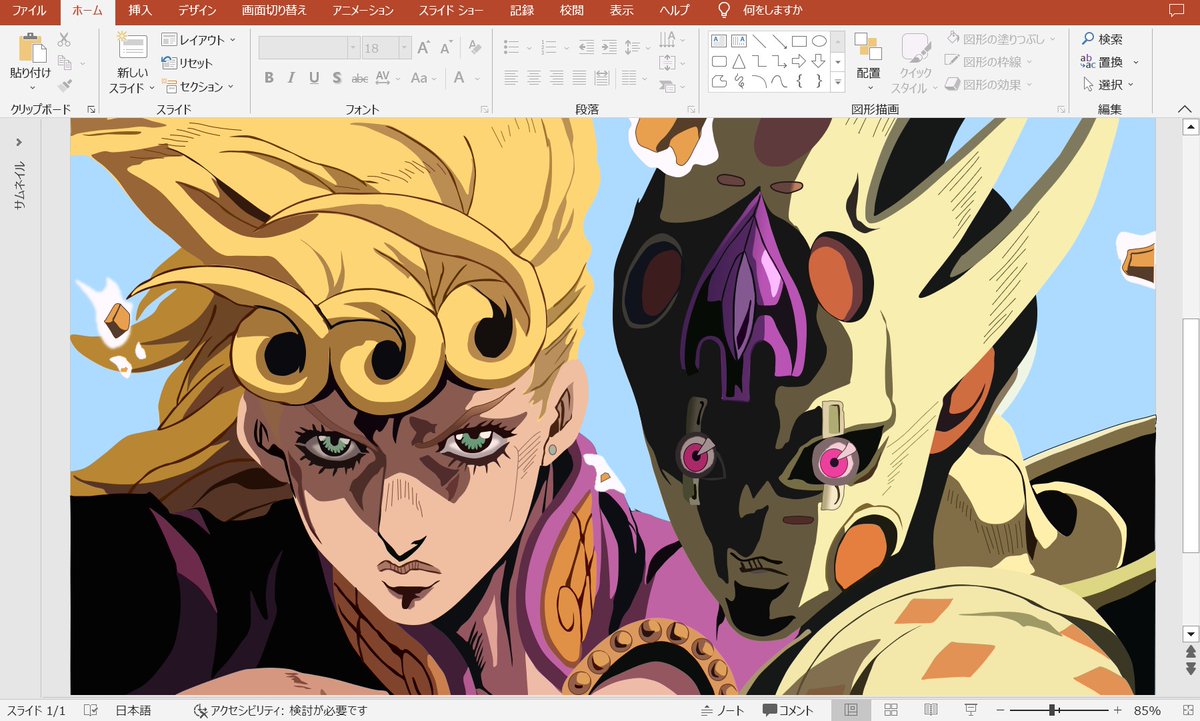Click the Format Painter brush icon
The width and height of the screenshot is (1200, 721).
coord(65,86)
